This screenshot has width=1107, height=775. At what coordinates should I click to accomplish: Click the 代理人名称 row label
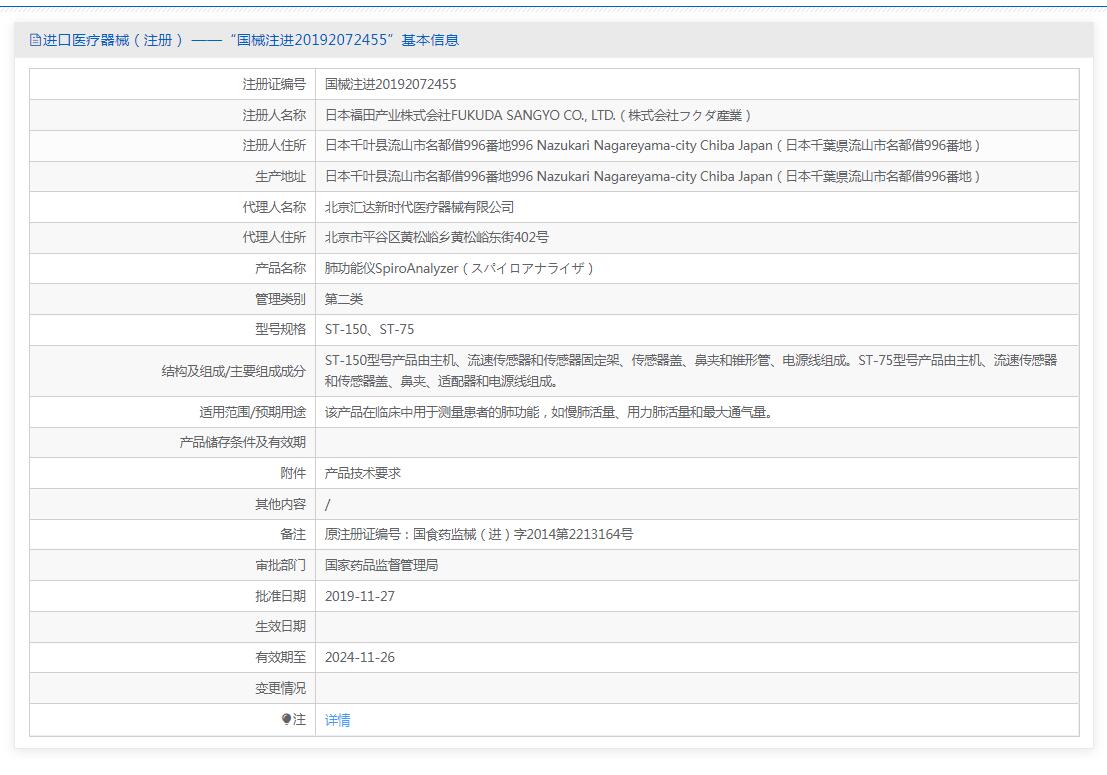tap(274, 207)
